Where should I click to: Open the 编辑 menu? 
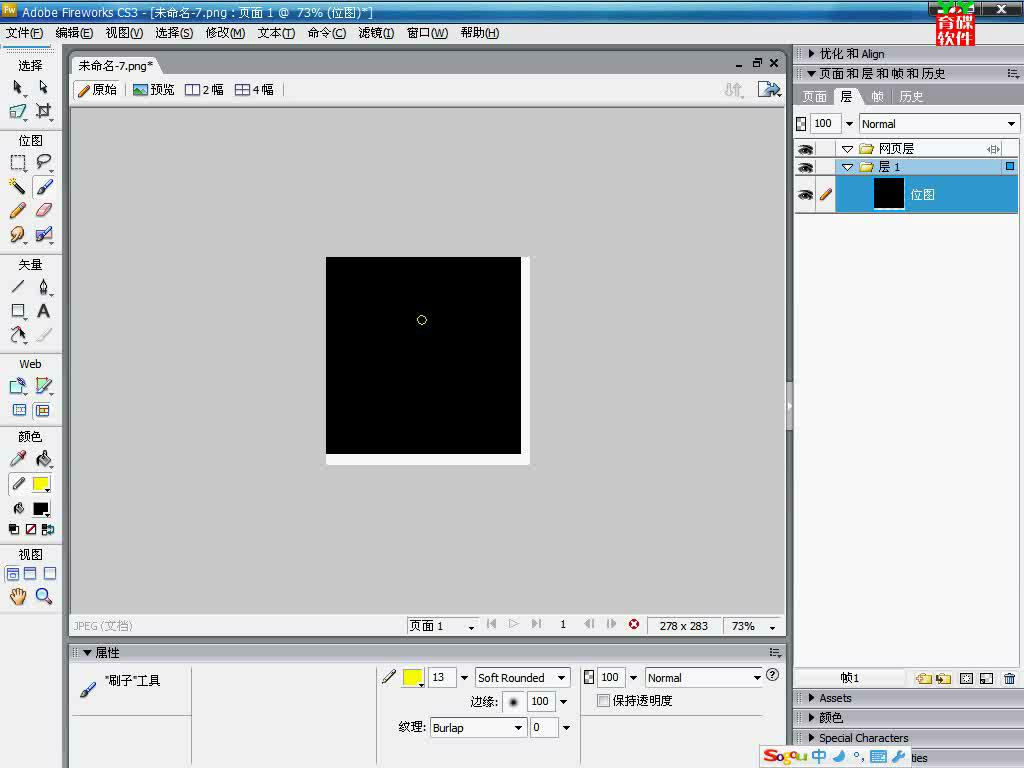[x=74, y=33]
